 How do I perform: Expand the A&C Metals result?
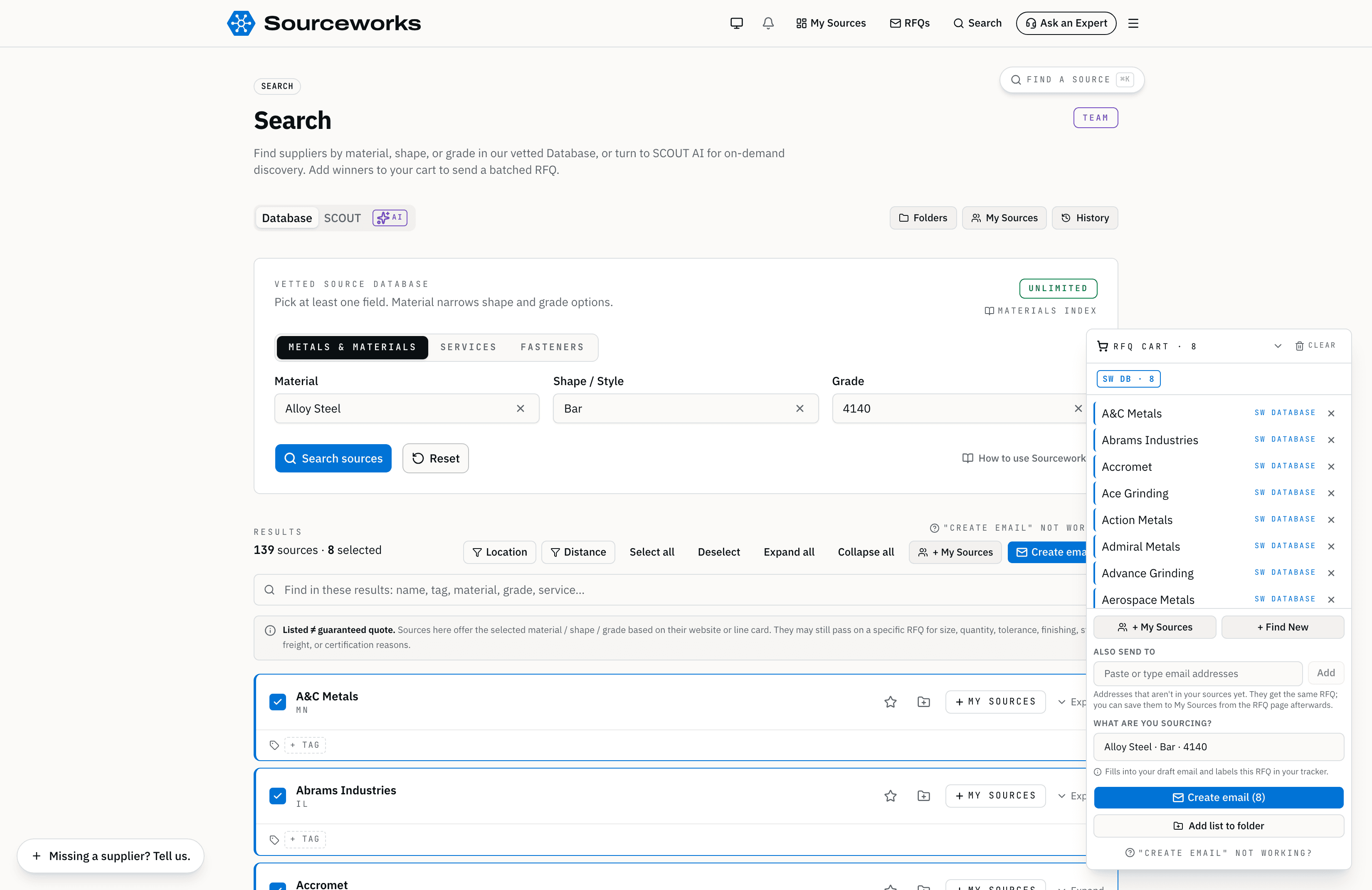1072,701
